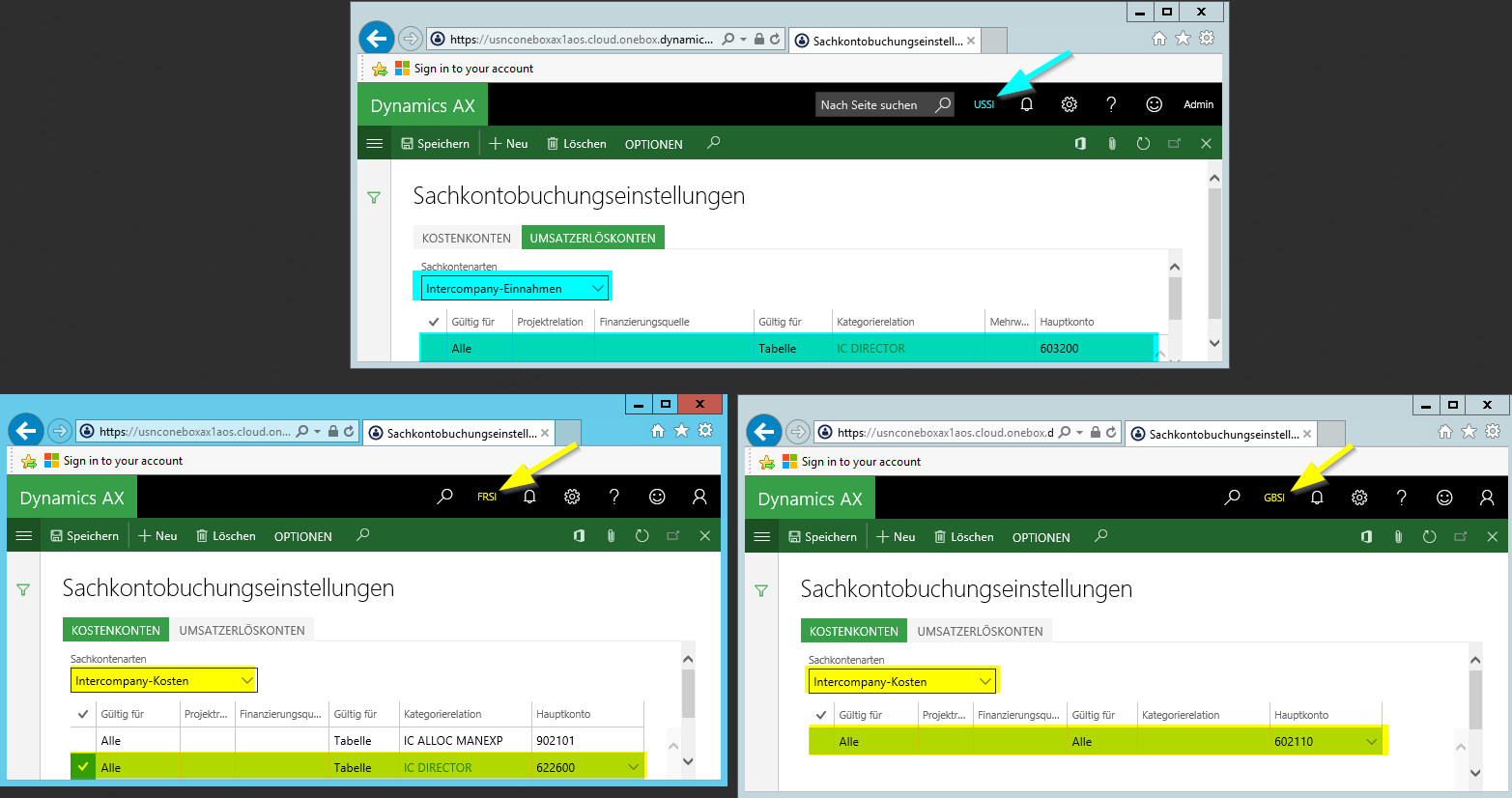Uncheck the selected IC DIRECTOR row 622600
The width and height of the screenshot is (1512, 798).
point(83,767)
